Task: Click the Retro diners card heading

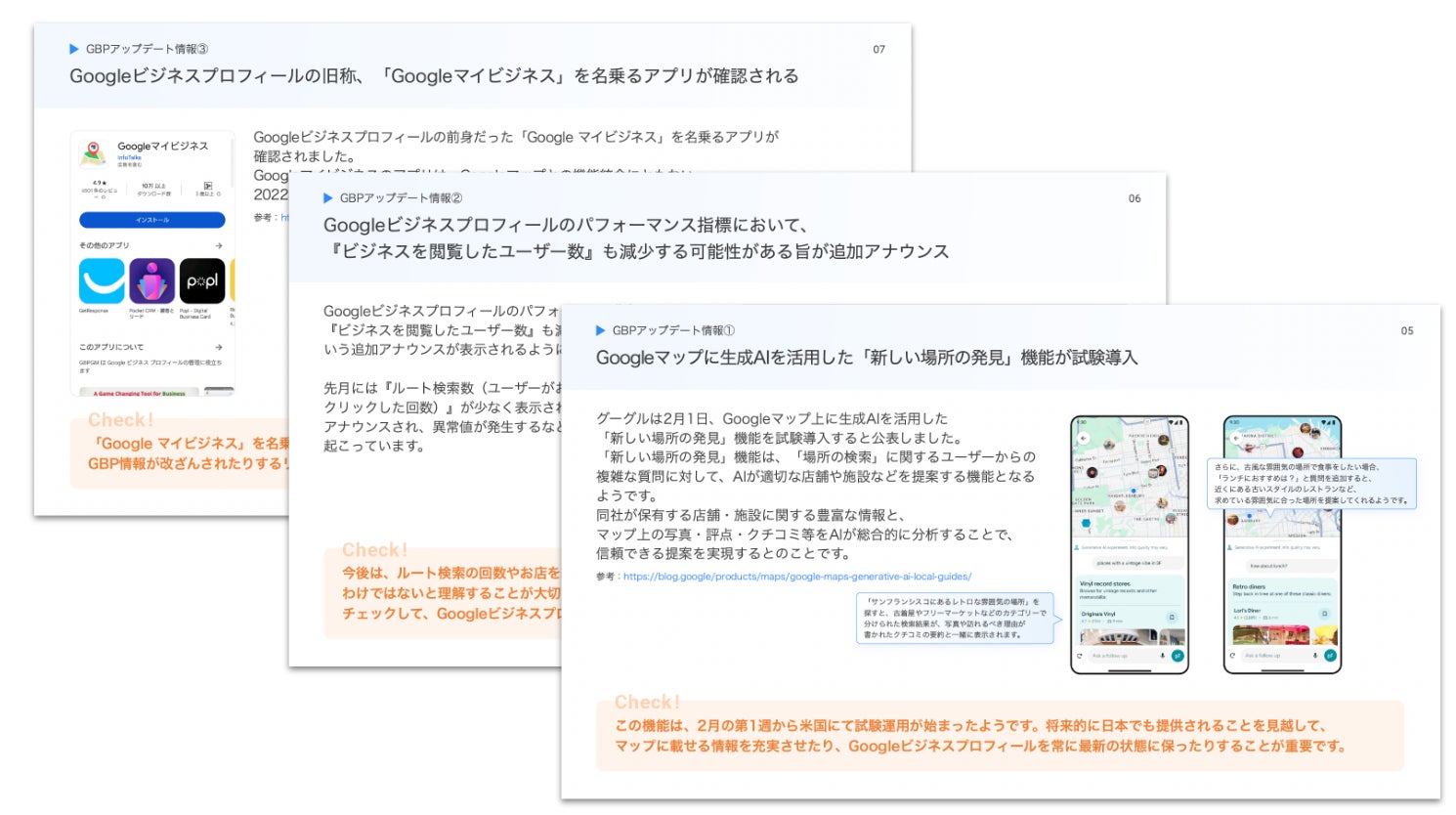Action: 1249,586
